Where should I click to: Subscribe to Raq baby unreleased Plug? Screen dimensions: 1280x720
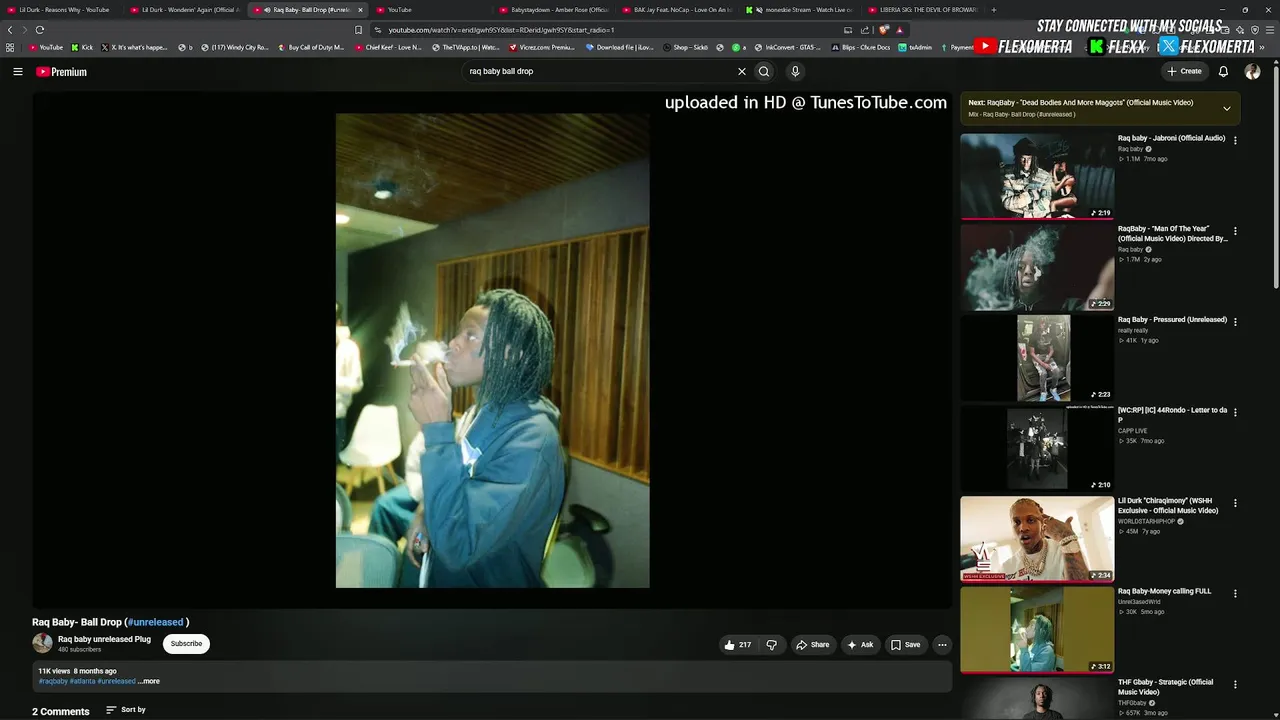coord(186,644)
